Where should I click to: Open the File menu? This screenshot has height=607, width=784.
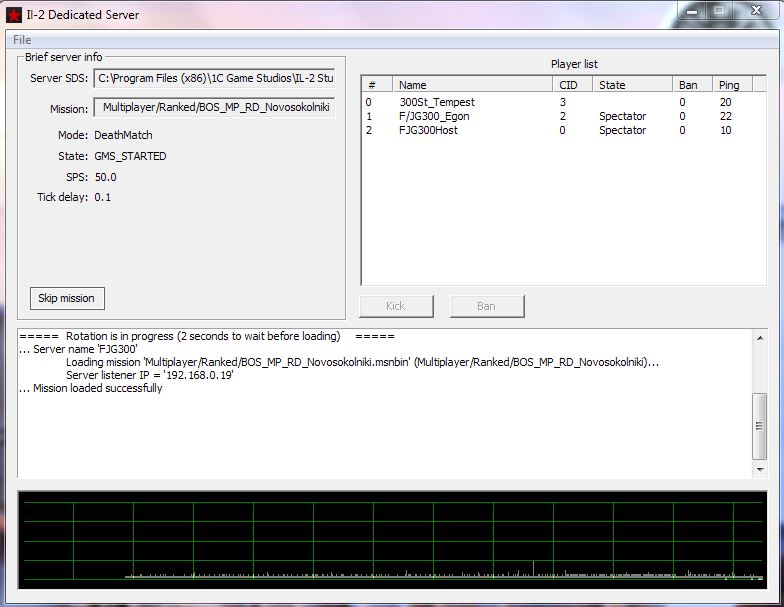point(22,40)
